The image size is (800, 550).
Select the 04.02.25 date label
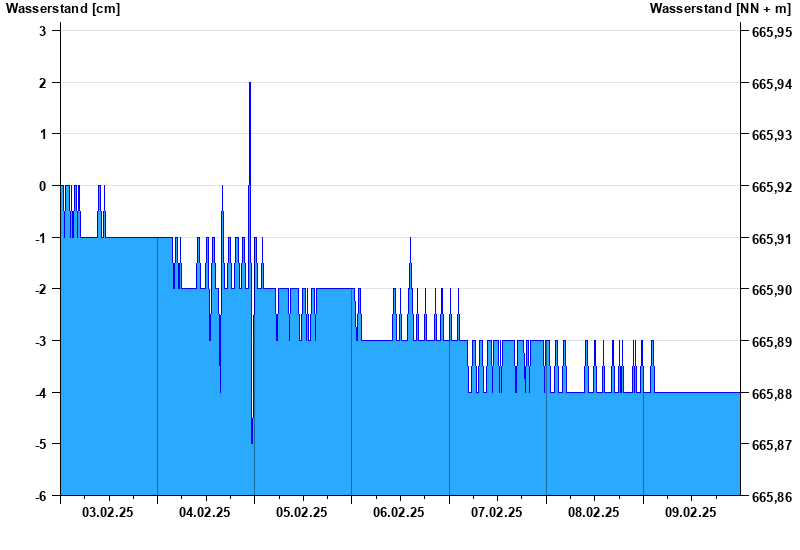point(205,512)
